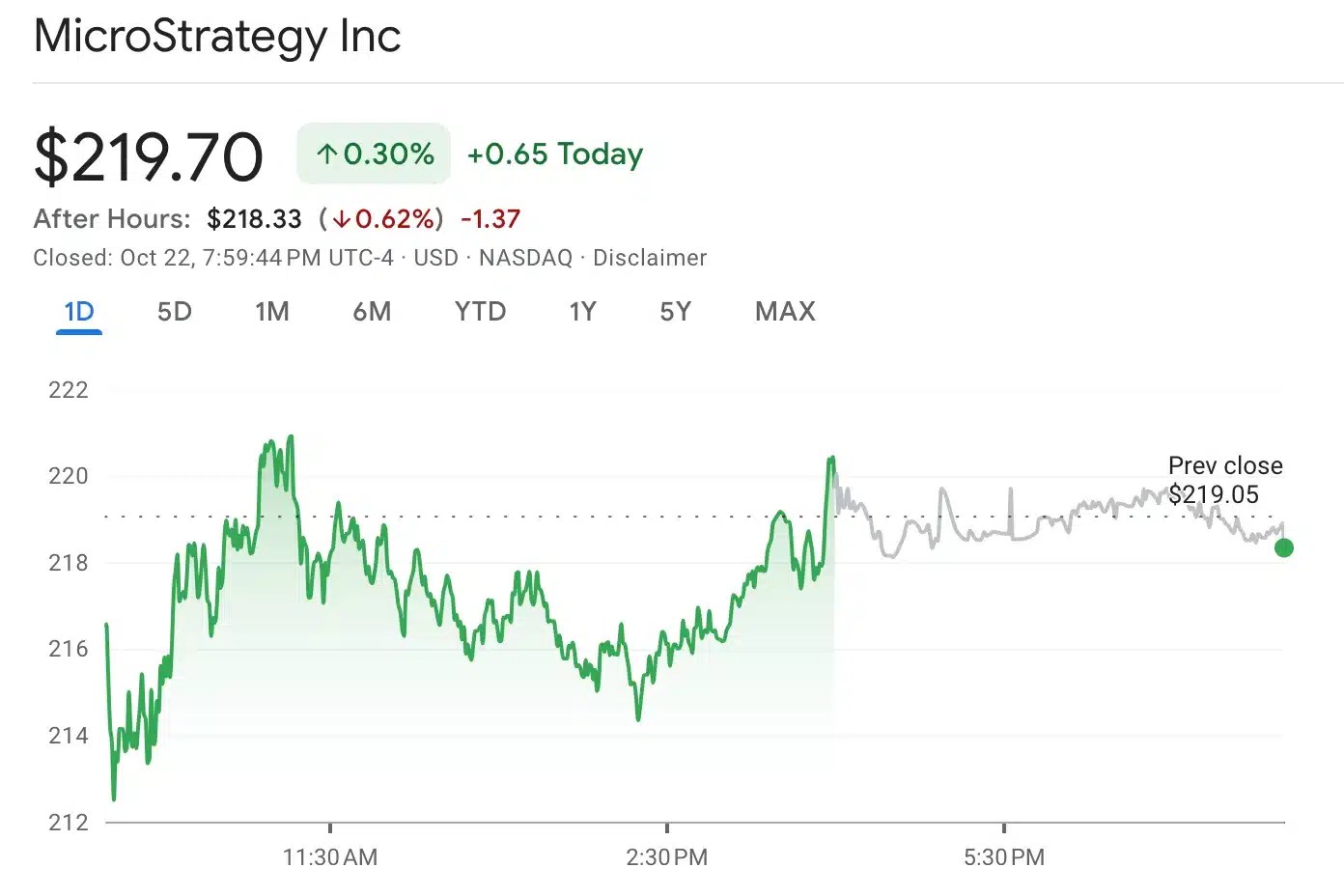Show the 1M price history
The image size is (1344, 896).
coord(272,312)
